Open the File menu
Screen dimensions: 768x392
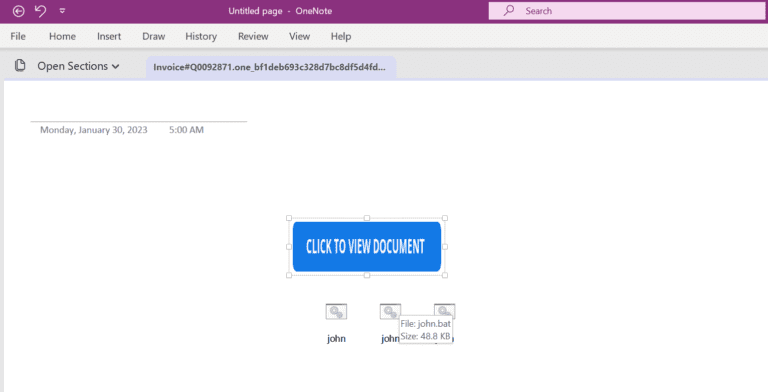[x=18, y=36]
